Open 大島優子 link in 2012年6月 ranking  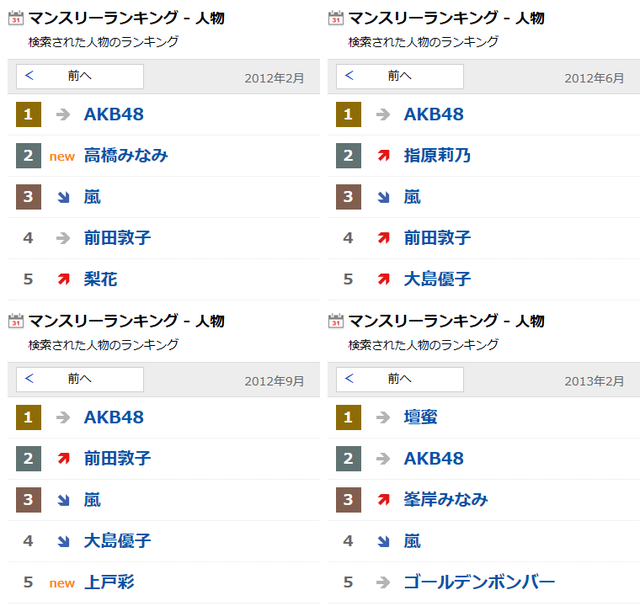pyautogui.click(x=438, y=279)
